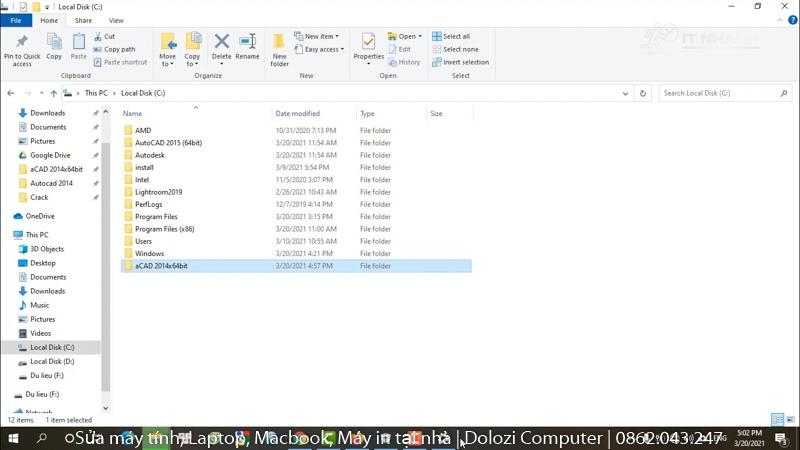Viewport: 800px width, 450px height.
Task: Click the Back navigation arrow
Action: [11, 93]
